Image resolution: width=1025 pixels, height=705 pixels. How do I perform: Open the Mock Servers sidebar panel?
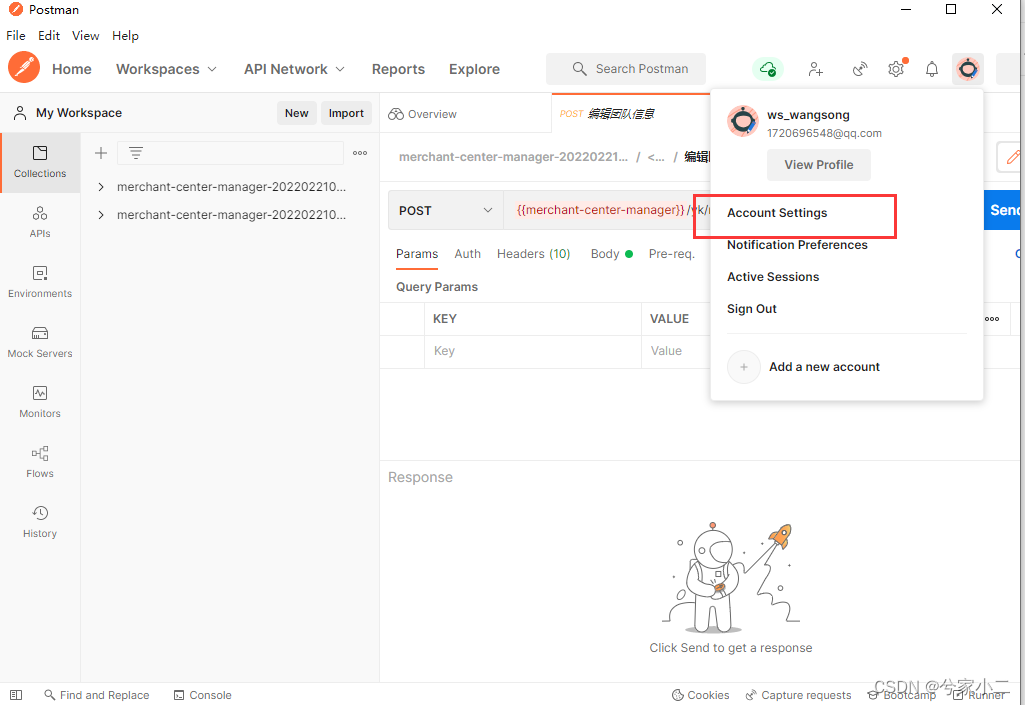coord(40,342)
